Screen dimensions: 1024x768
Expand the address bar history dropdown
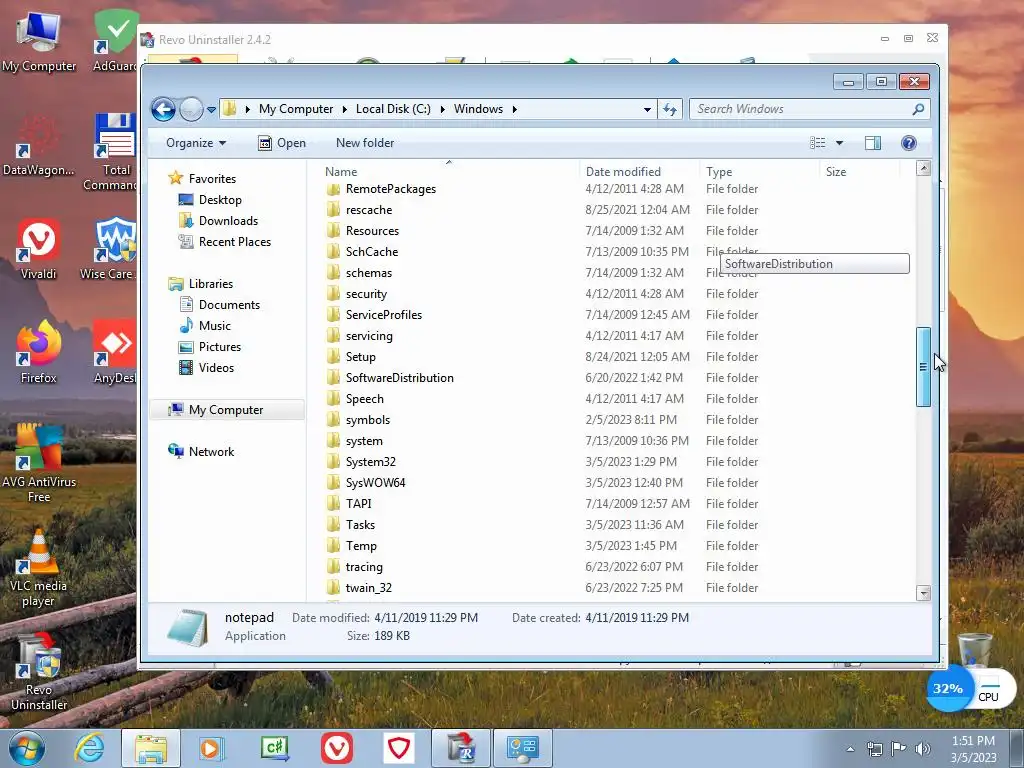[x=647, y=109]
